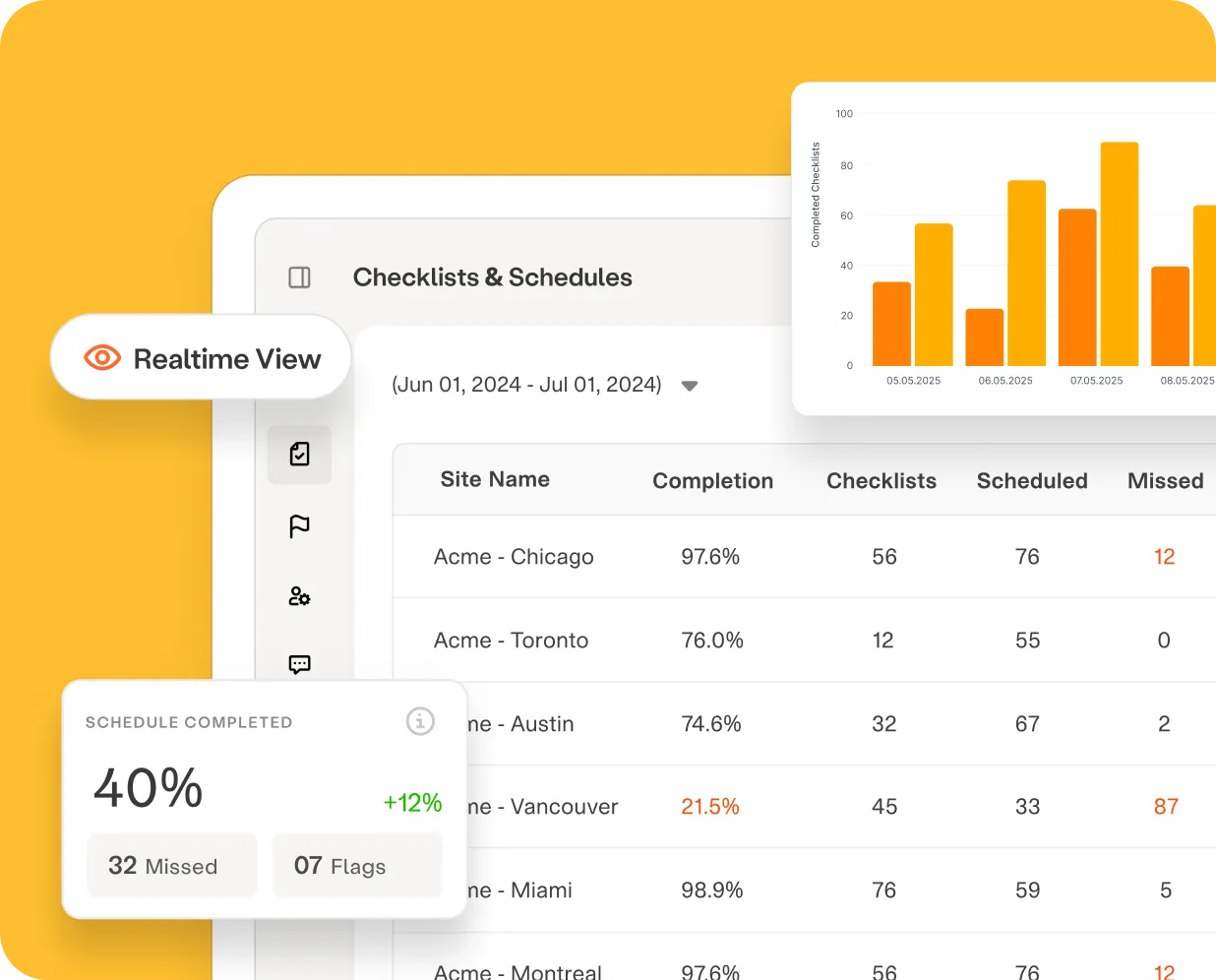
Task: Expand the date range dropdown arrow
Action: click(690, 386)
